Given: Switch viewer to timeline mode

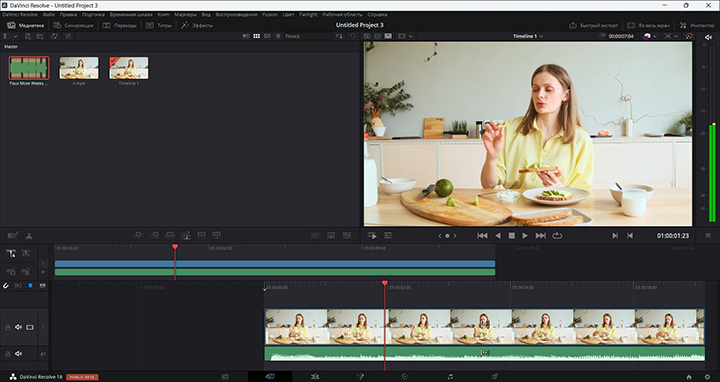Looking at the screenshot, I should click(388, 36).
